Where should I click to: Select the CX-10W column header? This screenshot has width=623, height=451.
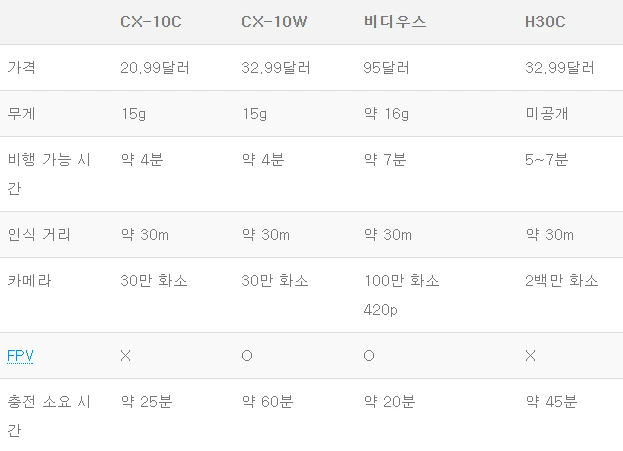pos(274,22)
